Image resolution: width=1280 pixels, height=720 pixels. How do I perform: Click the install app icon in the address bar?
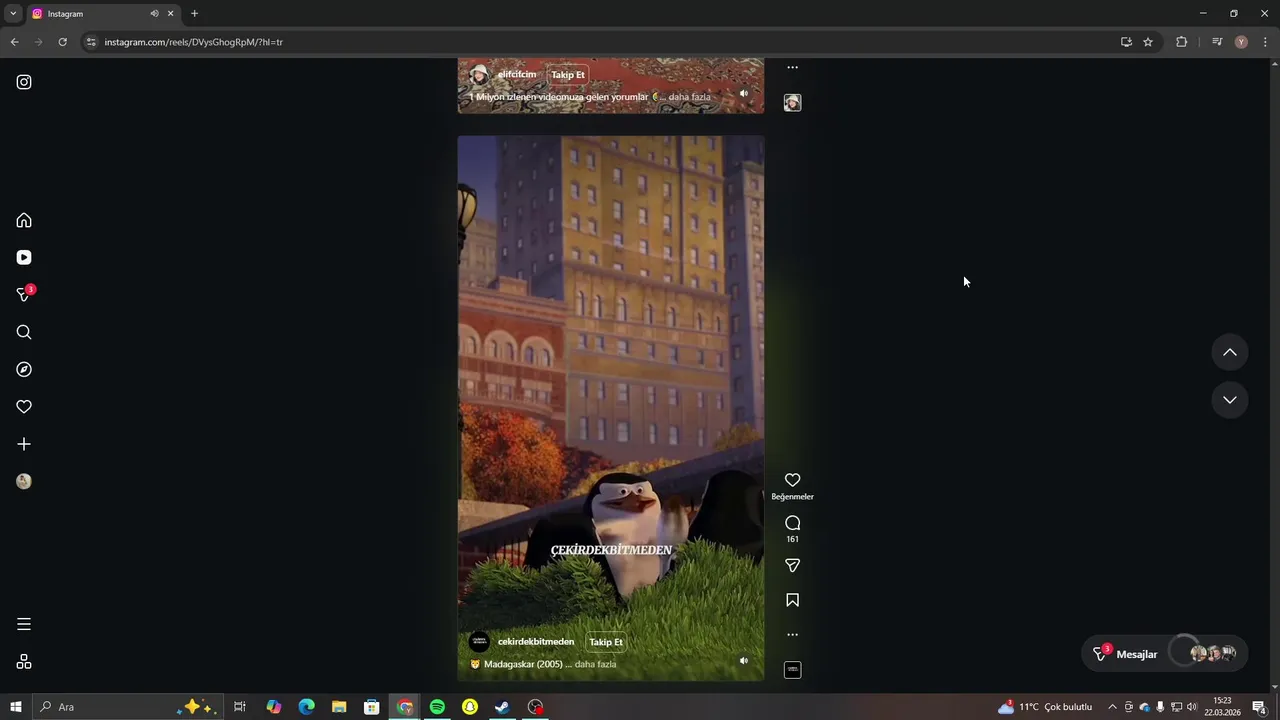(x=1126, y=42)
